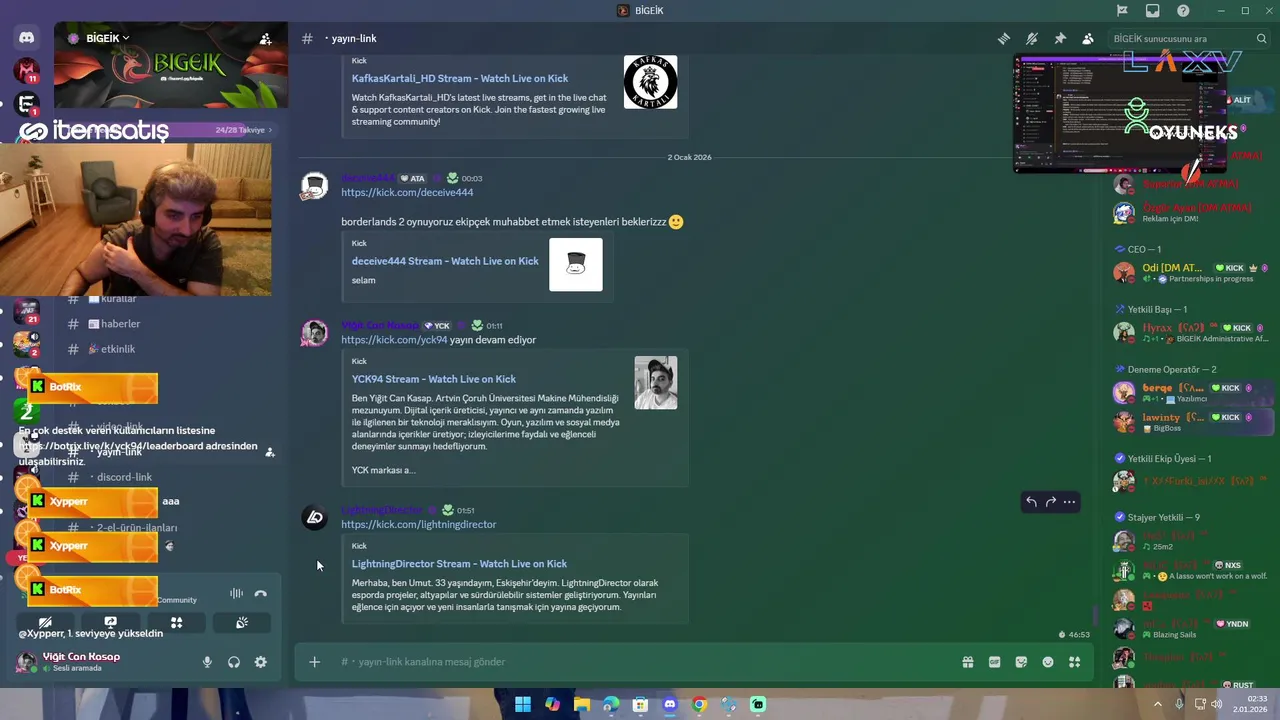Open activities button in voice panel

(176, 622)
